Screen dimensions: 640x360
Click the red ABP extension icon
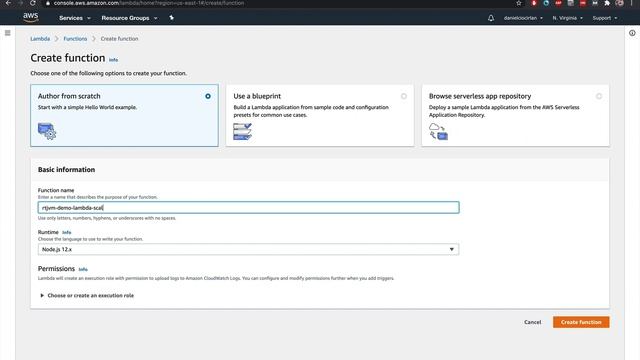pyautogui.click(x=558, y=3)
